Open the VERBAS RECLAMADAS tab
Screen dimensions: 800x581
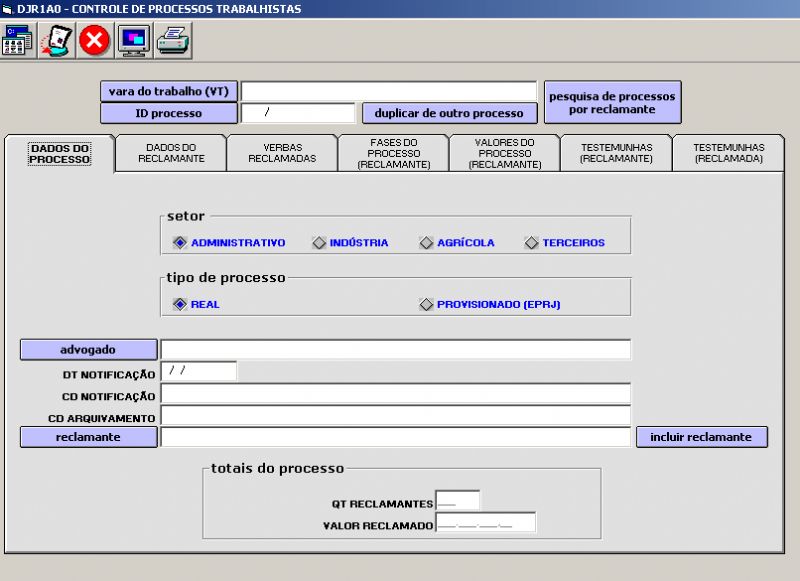pos(282,153)
